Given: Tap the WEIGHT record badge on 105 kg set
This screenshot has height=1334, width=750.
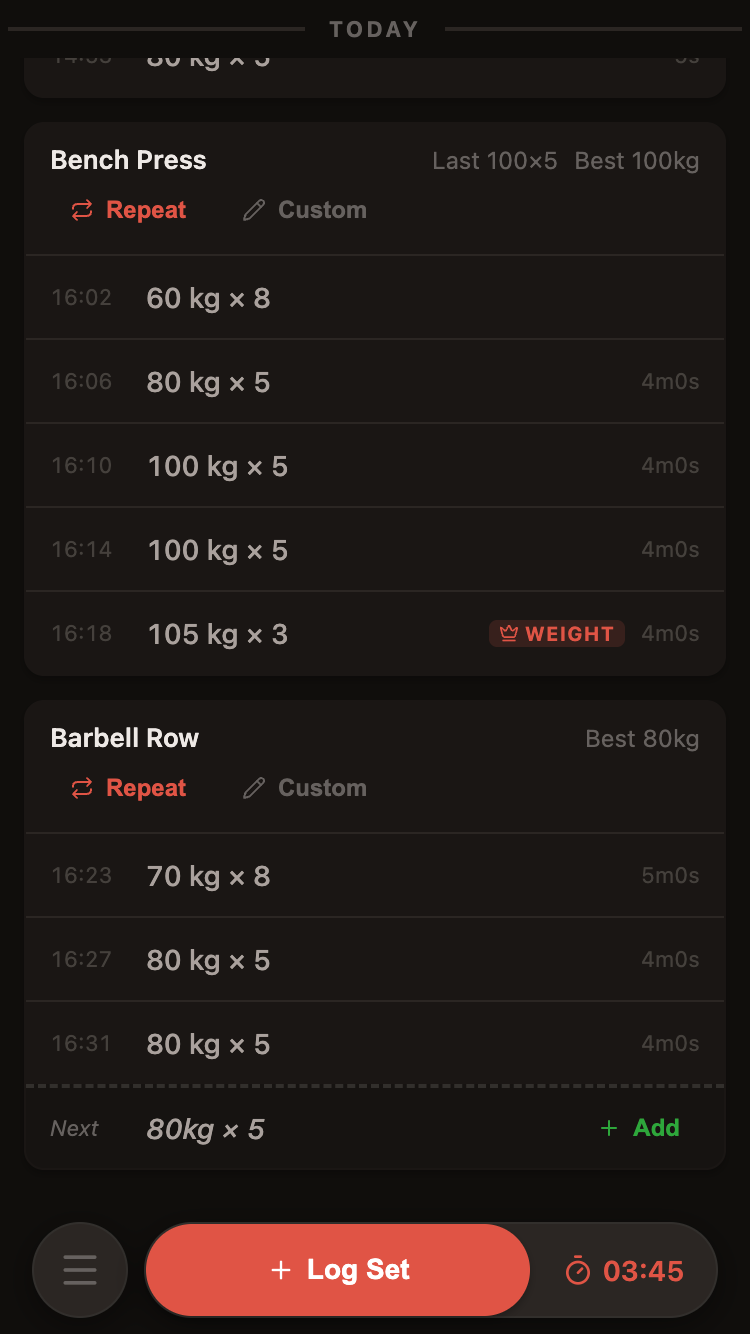Looking at the screenshot, I should pyautogui.click(x=557, y=633).
